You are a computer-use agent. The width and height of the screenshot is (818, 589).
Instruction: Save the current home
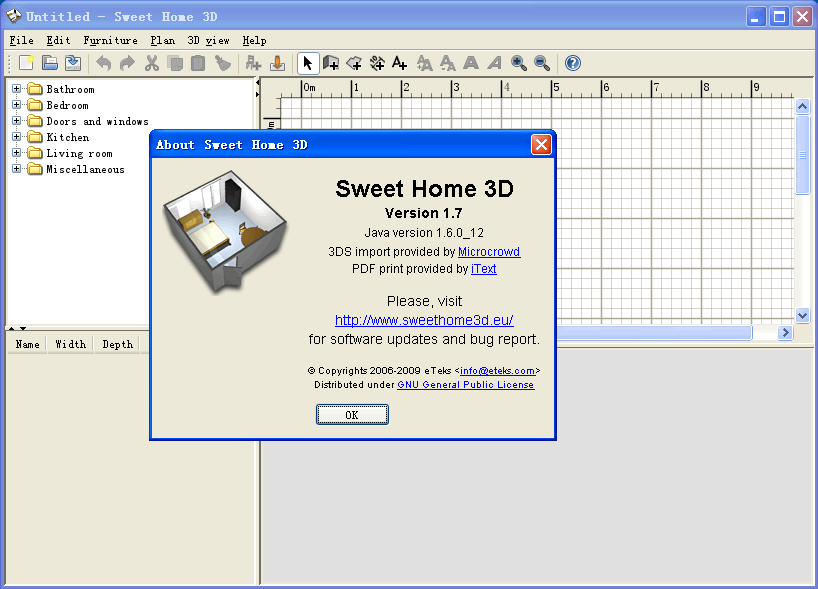[x=71, y=63]
